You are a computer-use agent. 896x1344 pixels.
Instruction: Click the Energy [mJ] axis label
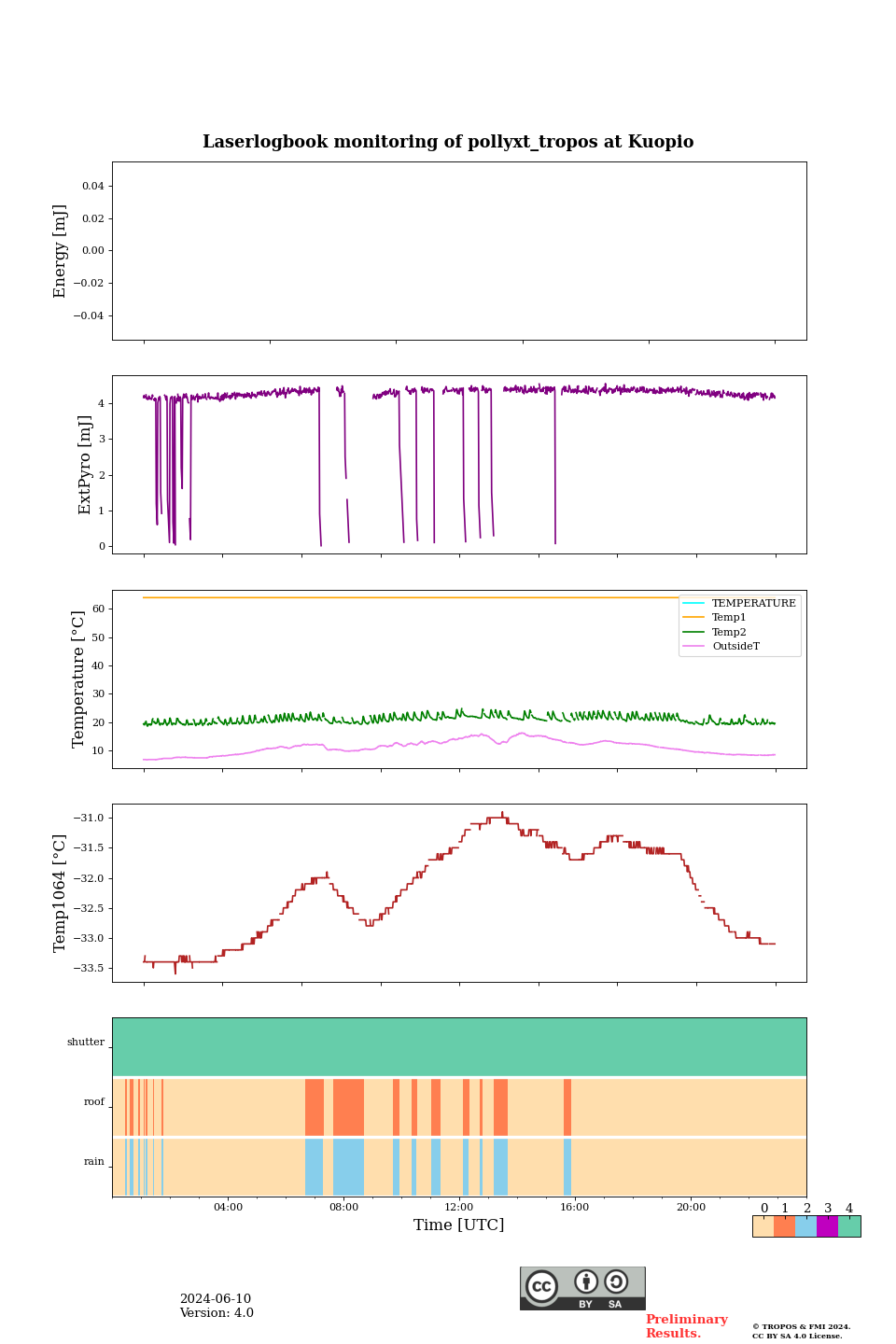tap(60, 251)
